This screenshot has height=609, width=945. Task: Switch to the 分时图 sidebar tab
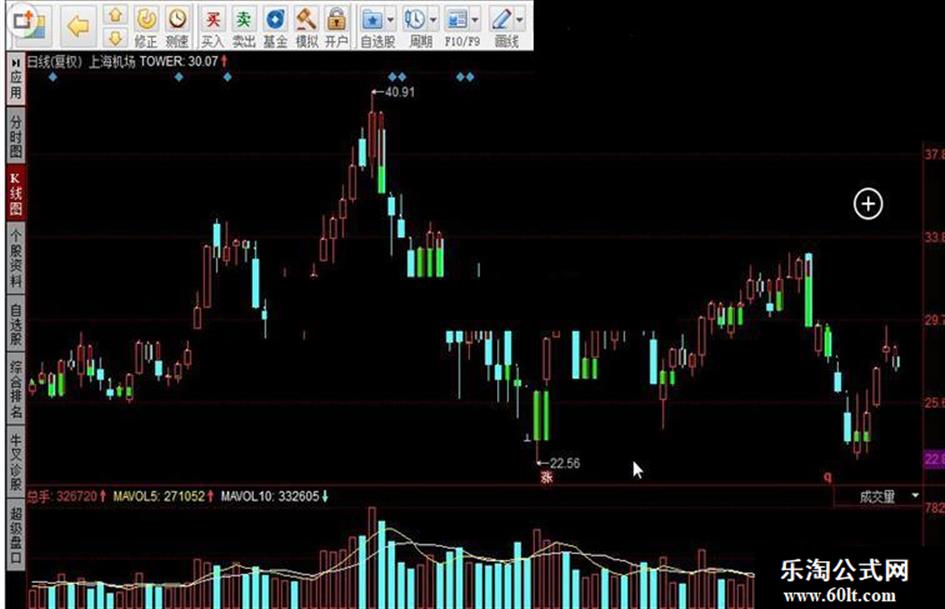(x=16, y=135)
